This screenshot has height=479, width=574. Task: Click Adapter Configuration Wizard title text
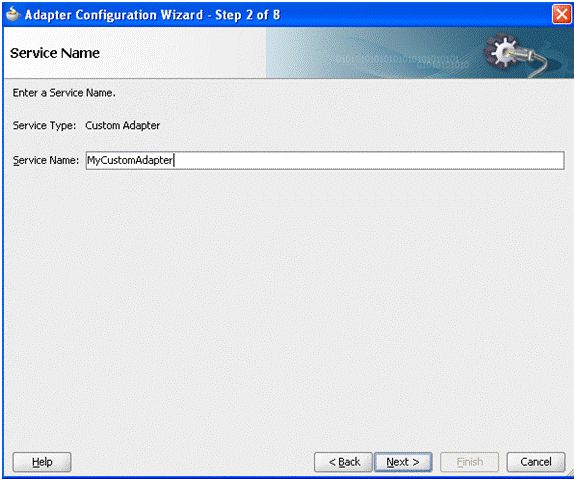click(114, 15)
